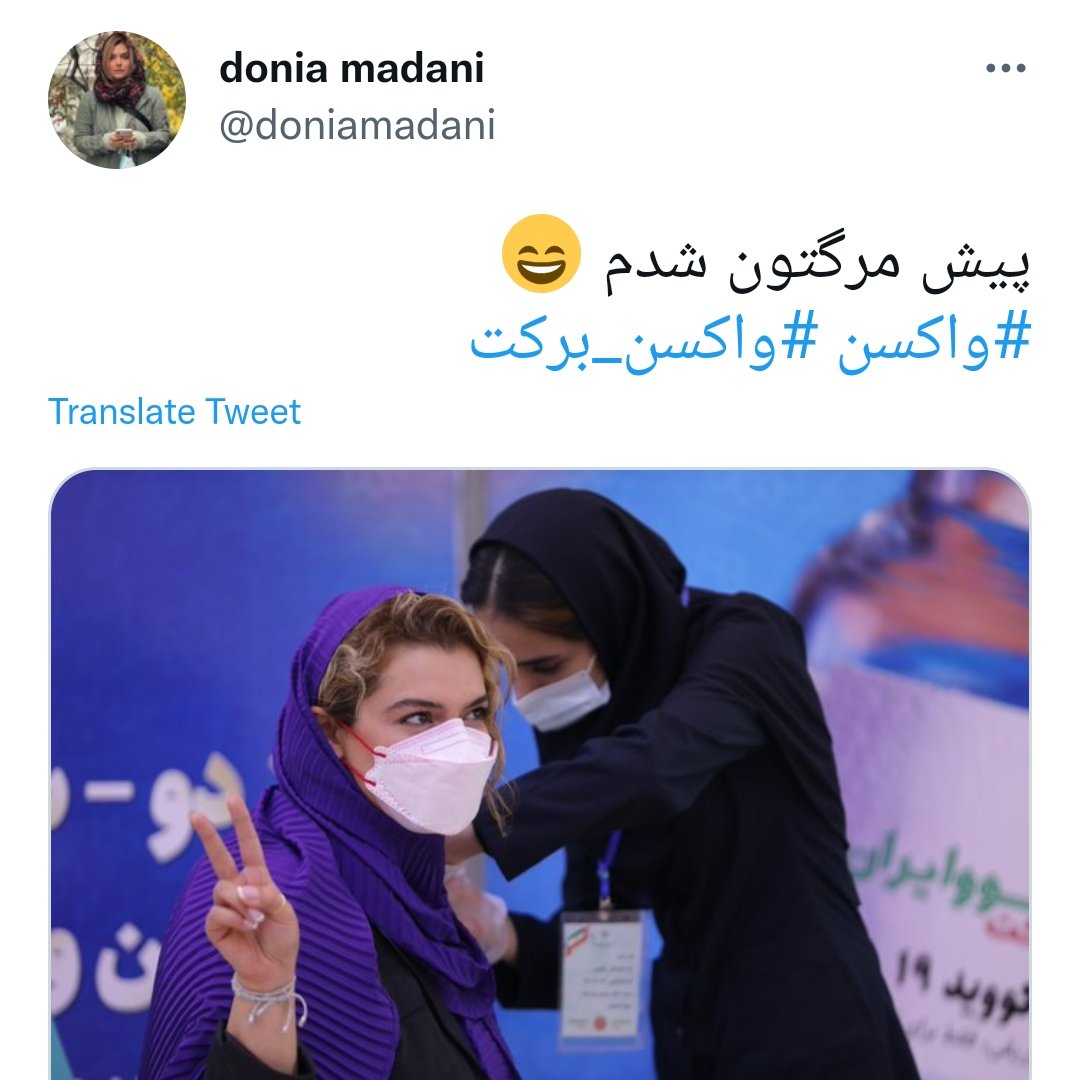Click the grinning emoji in the tweet
The image size is (1080, 1080).
[541, 253]
